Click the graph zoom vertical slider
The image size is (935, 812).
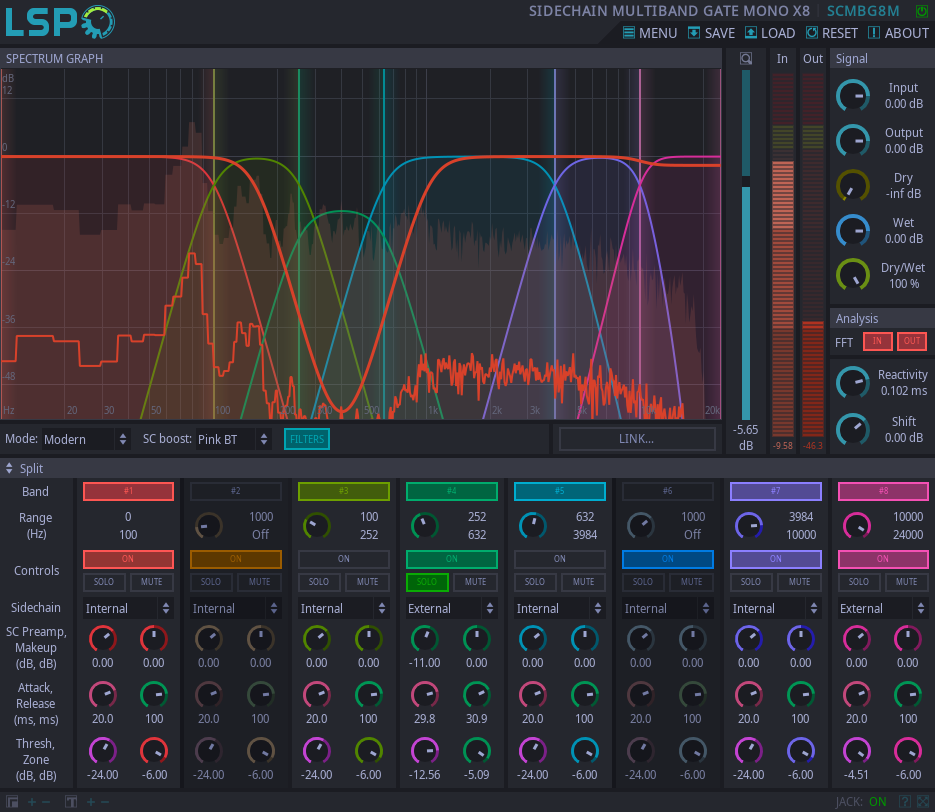745,244
